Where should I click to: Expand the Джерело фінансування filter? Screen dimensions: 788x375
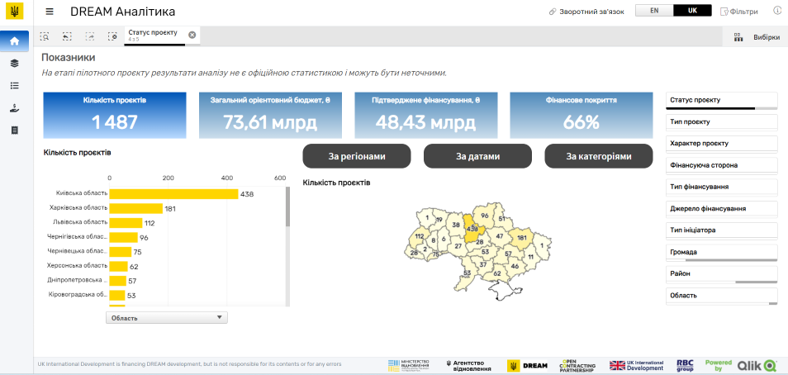(x=721, y=209)
